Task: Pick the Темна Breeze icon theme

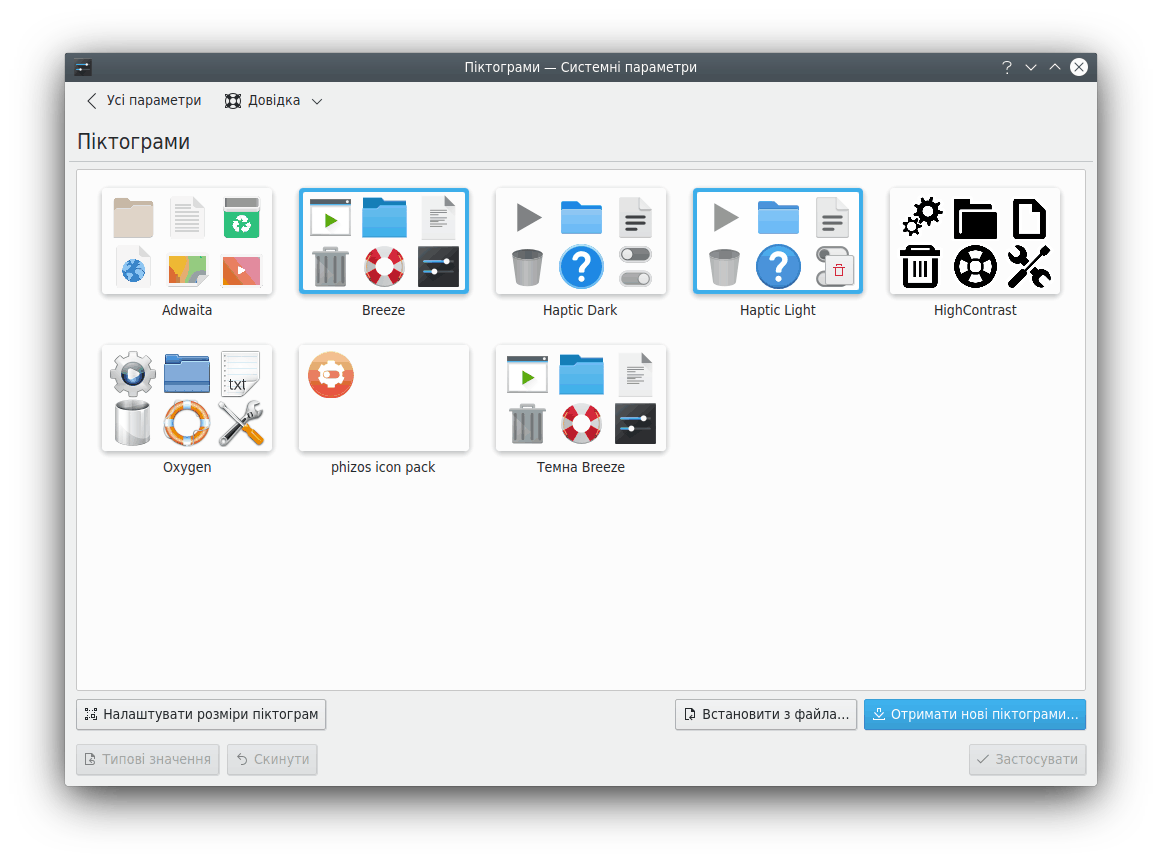Action: pos(581,398)
